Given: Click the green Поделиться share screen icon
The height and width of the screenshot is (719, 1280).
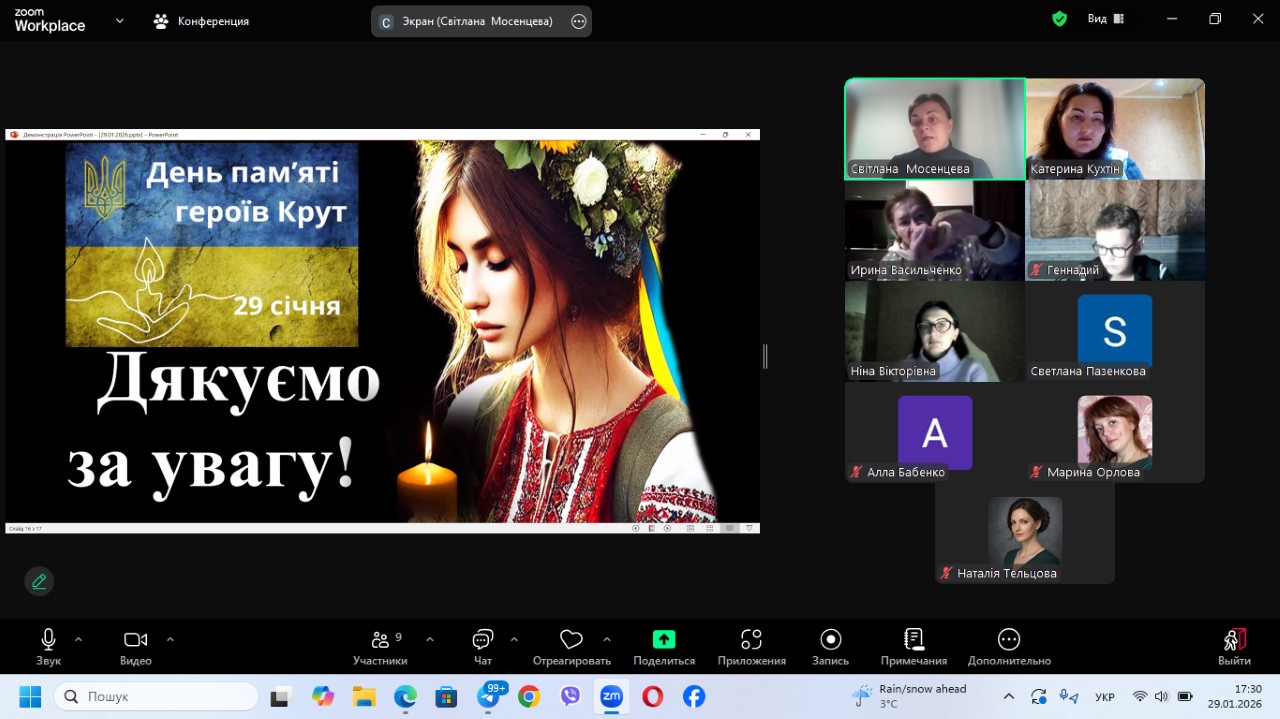Looking at the screenshot, I should point(664,640).
